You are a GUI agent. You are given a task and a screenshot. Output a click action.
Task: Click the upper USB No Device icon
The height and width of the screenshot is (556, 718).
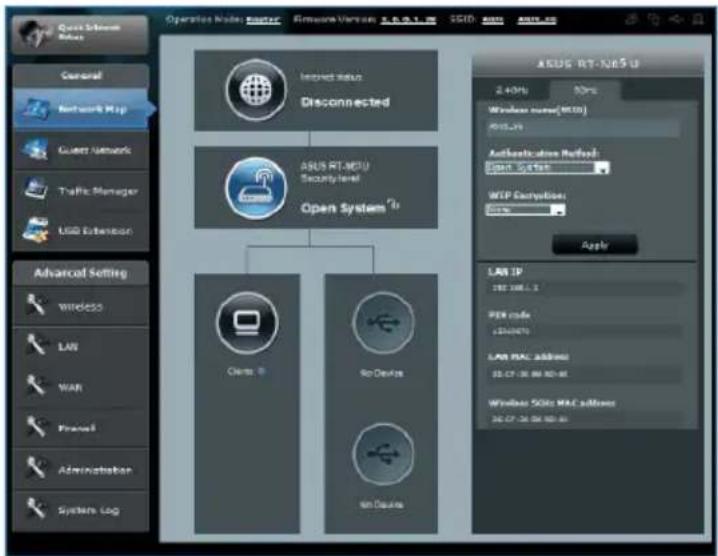click(x=383, y=323)
